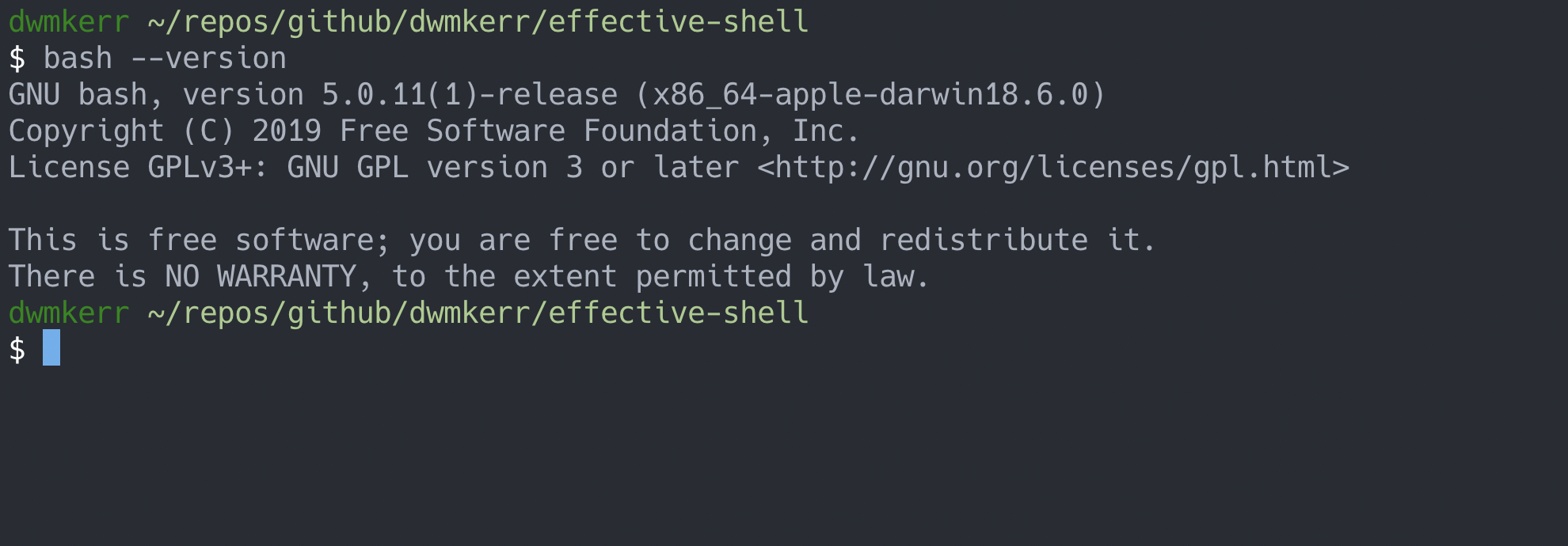The image size is (1568, 546).
Task: Click the bottom effective-shell path text
Action: click(679, 313)
